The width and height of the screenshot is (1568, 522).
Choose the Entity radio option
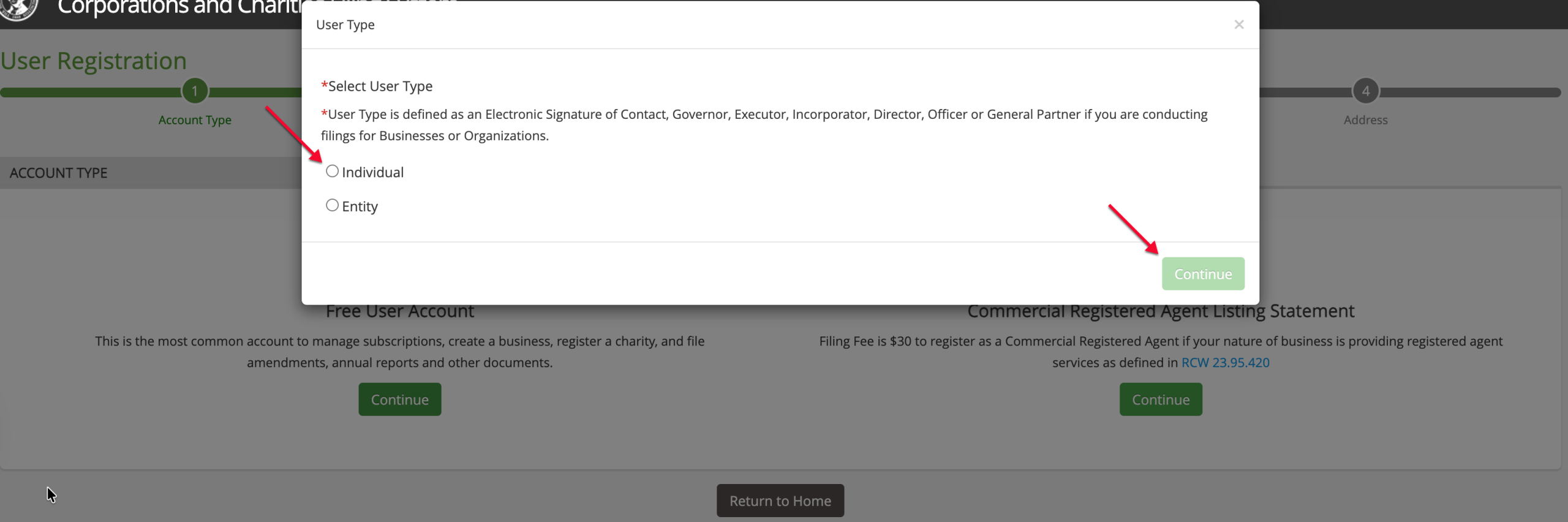332,205
